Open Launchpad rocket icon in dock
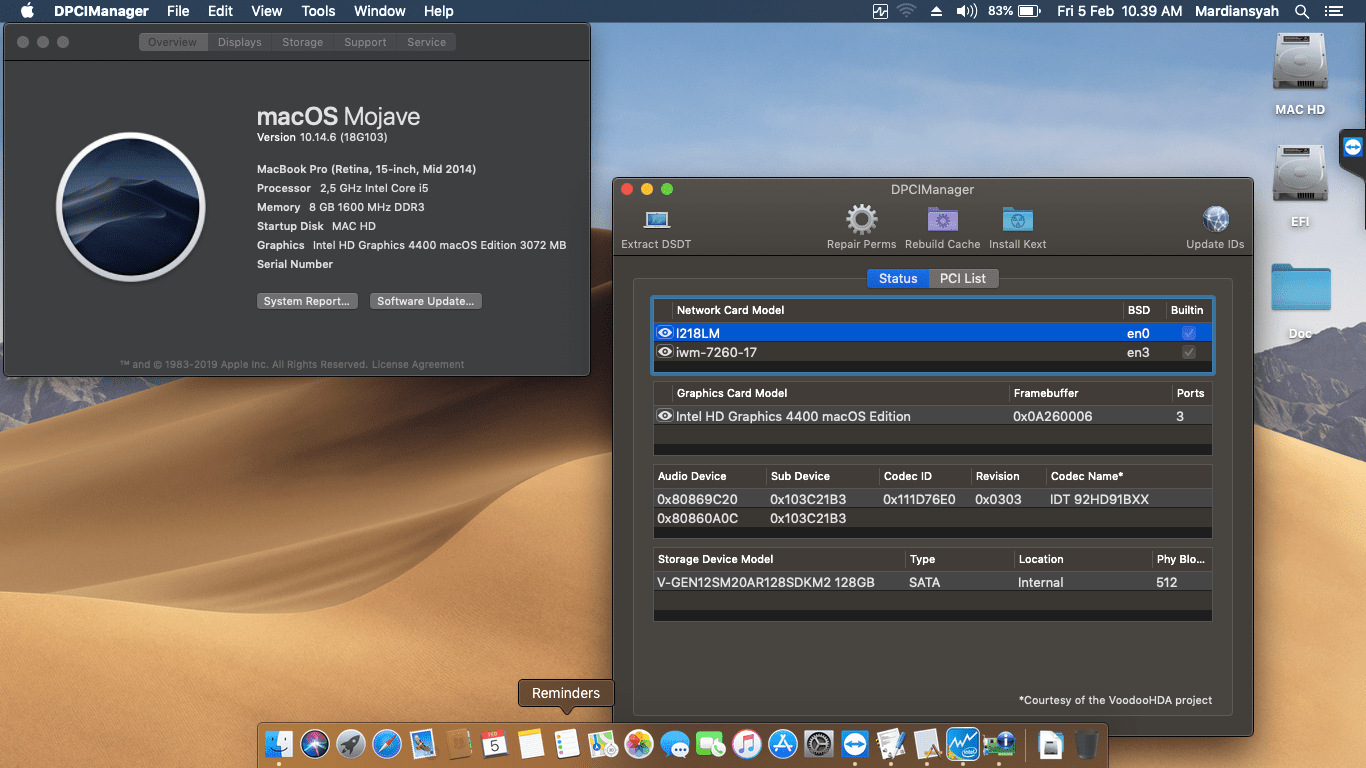1366x768 pixels. click(x=351, y=743)
